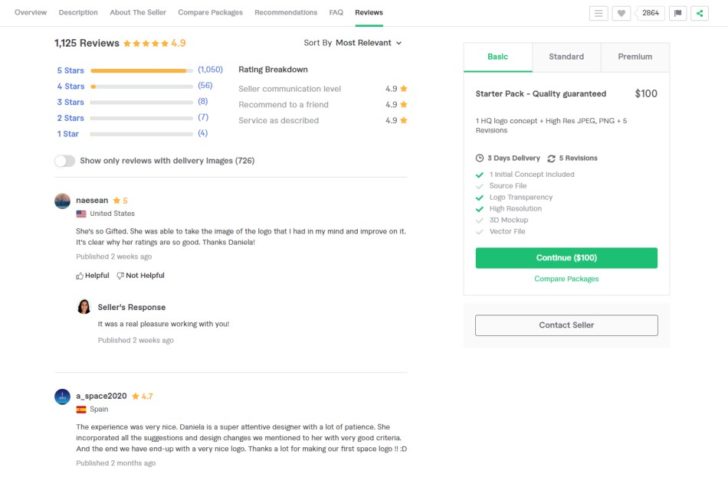728x477 pixels.
Task: Click the Compare Packages link under Continue
Action: pos(566,279)
